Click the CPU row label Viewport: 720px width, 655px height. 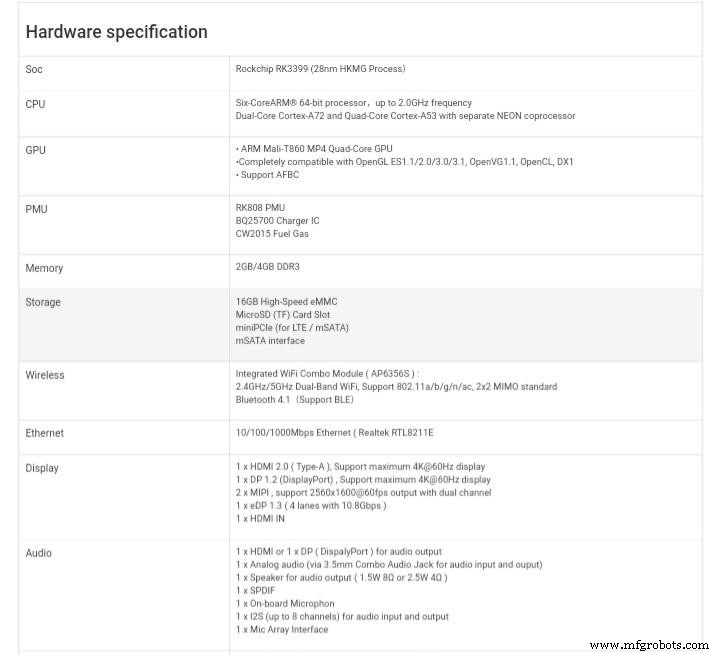[x=35, y=104]
